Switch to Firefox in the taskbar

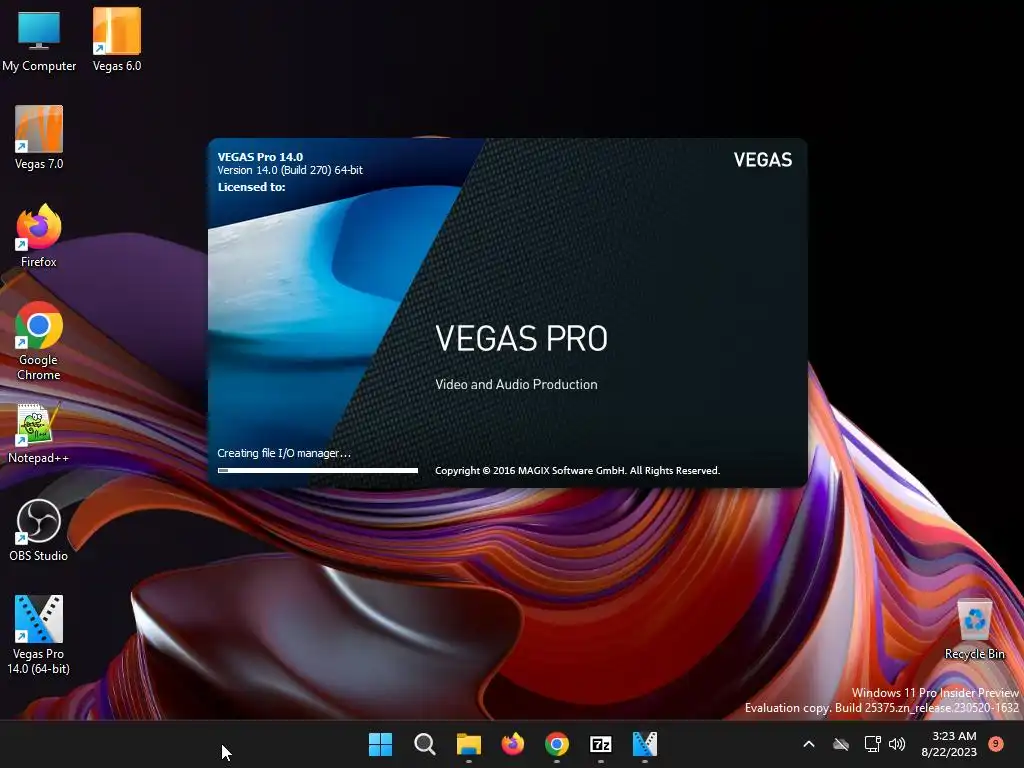[513, 744]
